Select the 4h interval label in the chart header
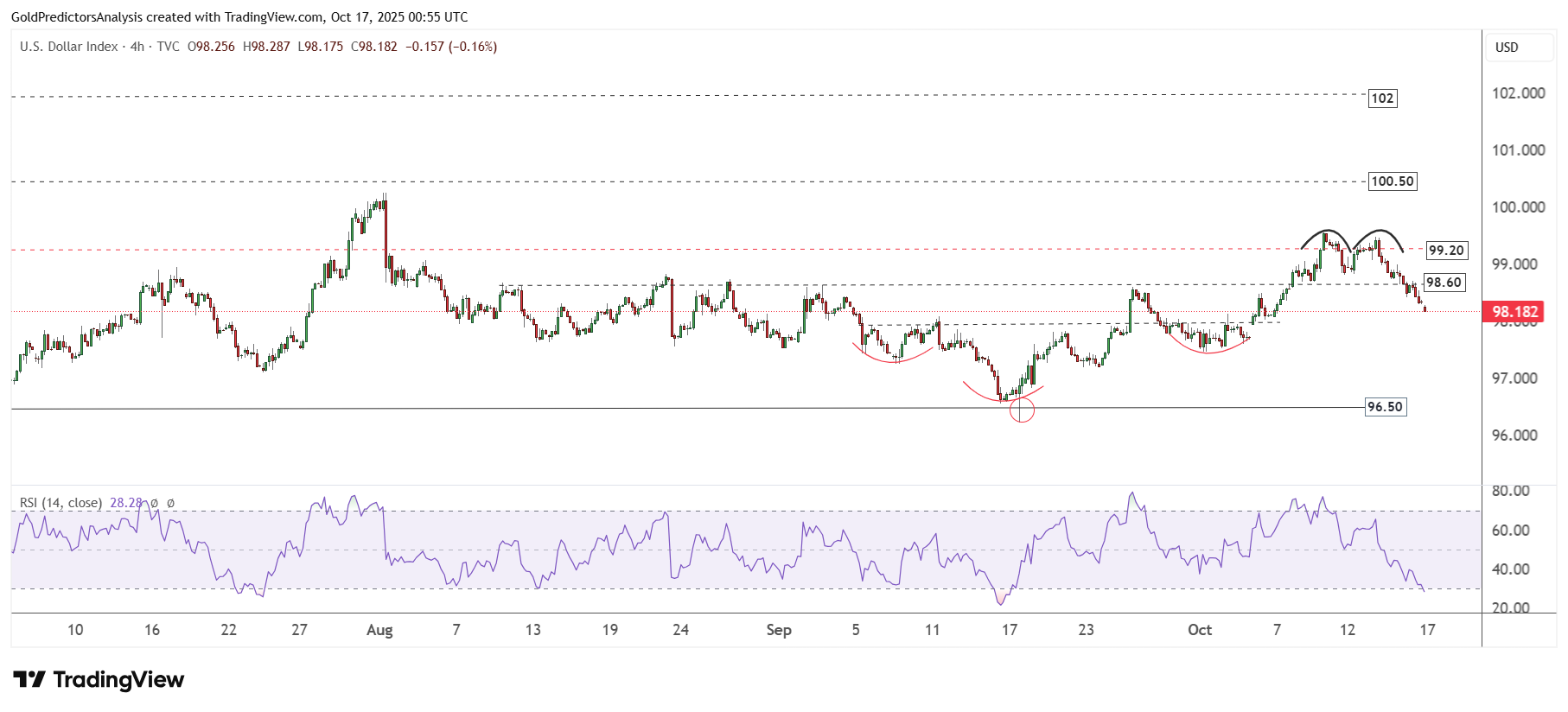The width and height of the screenshot is (1568, 712). [x=137, y=47]
